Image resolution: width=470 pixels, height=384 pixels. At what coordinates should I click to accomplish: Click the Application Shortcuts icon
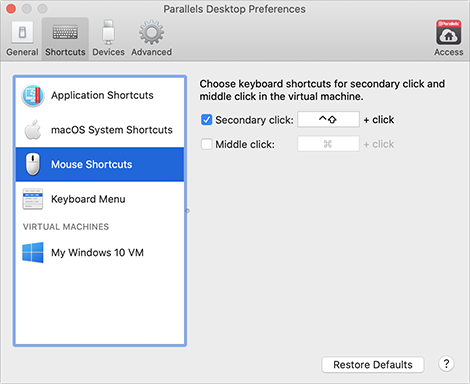[33, 96]
